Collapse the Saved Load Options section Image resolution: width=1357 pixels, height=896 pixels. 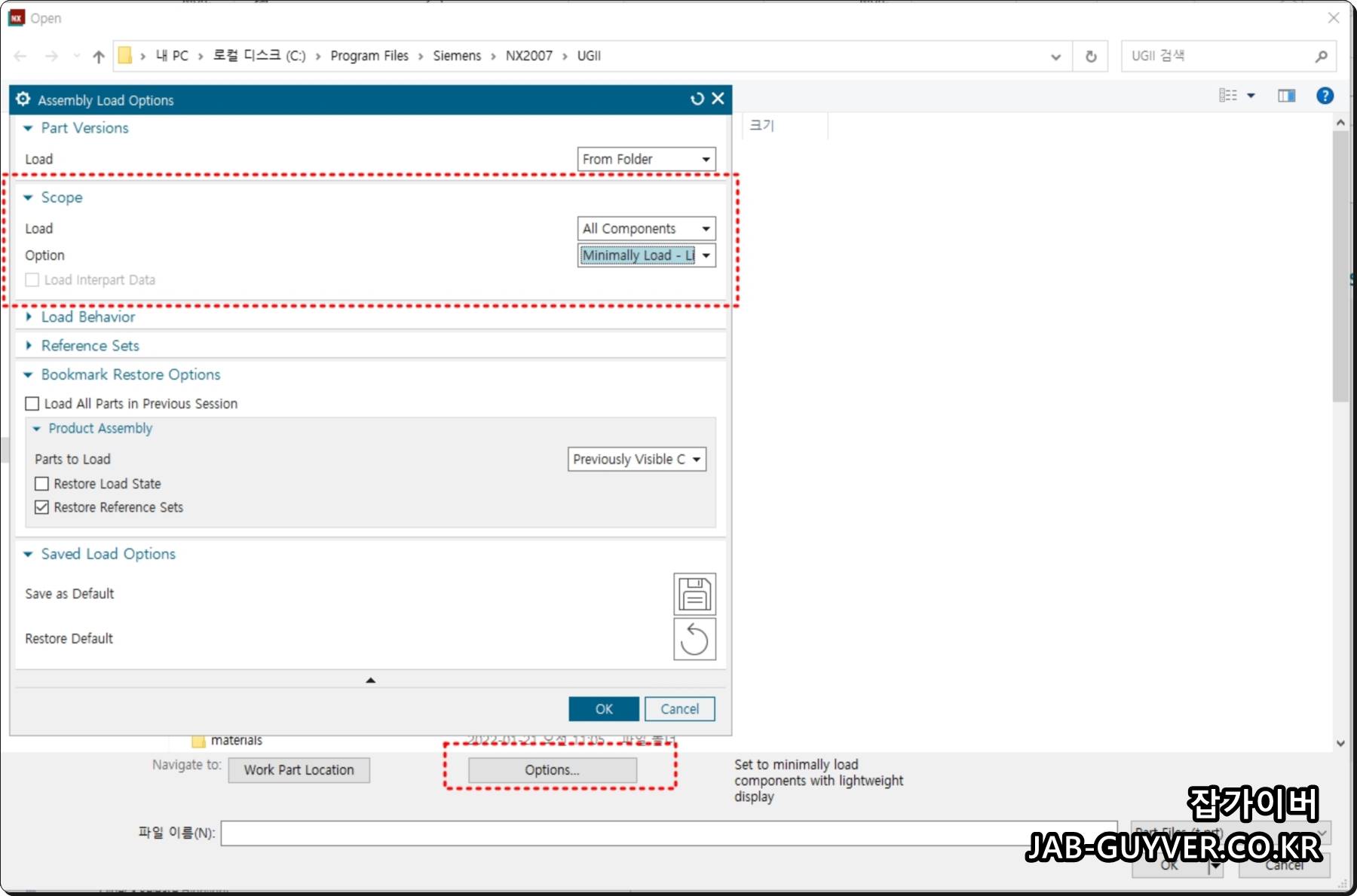click(28, 555)
